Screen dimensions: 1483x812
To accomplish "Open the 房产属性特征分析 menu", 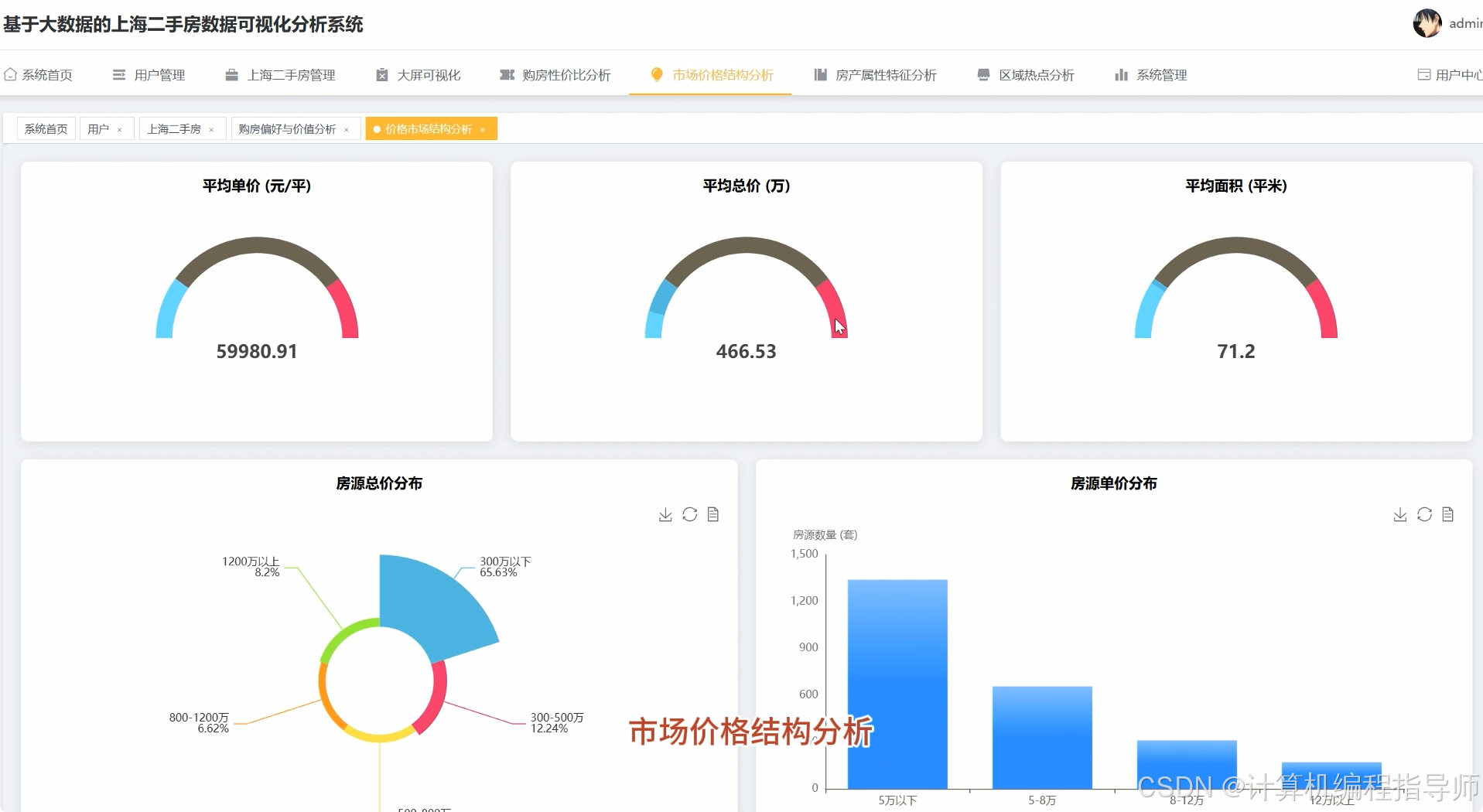I will pos(887,74).
